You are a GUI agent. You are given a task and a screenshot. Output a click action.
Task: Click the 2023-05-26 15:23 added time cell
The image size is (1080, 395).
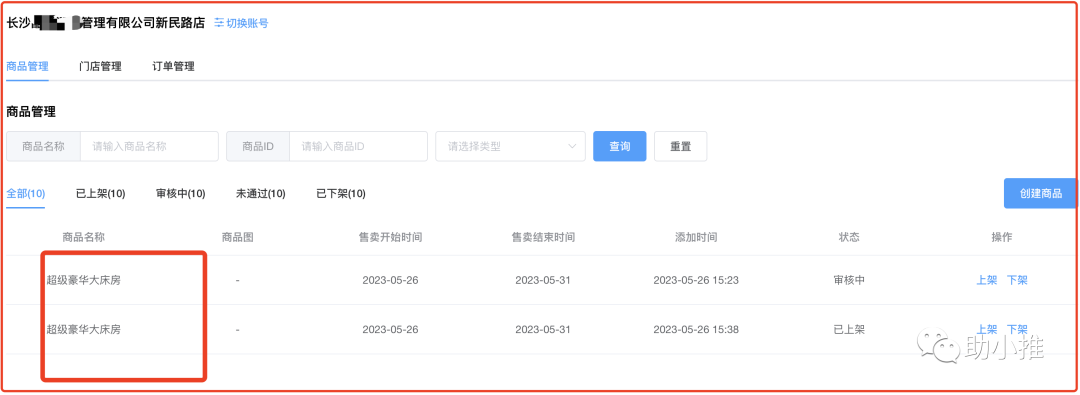tap(696, 281)
